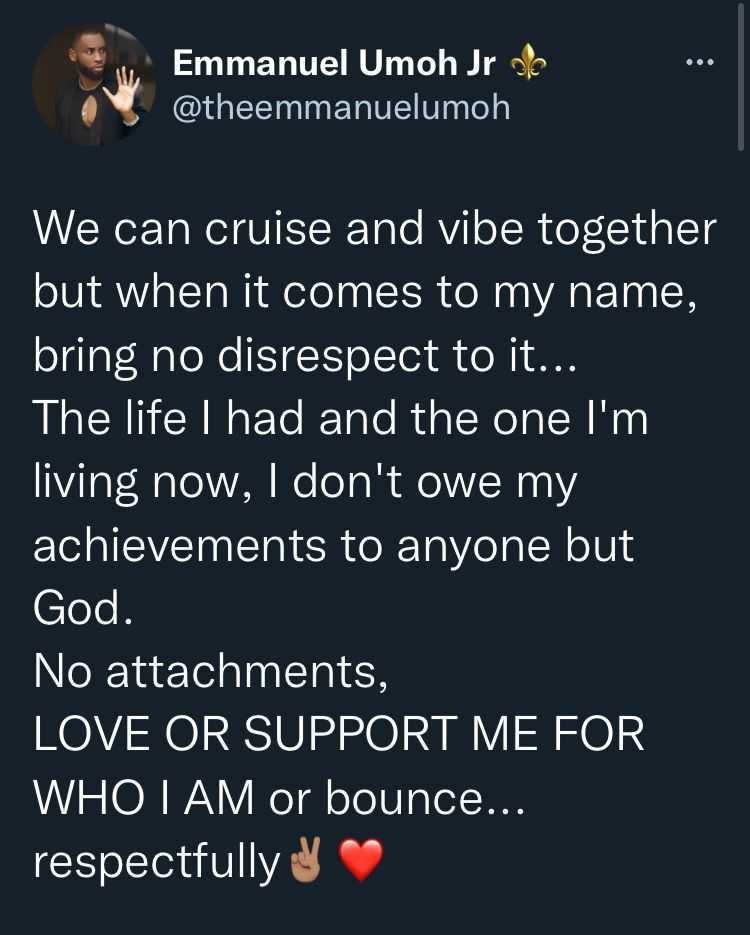This screenshot has height=935, width=750.
Task: Select the line "bring no disrespect to it..."
Action: point(305,357)
